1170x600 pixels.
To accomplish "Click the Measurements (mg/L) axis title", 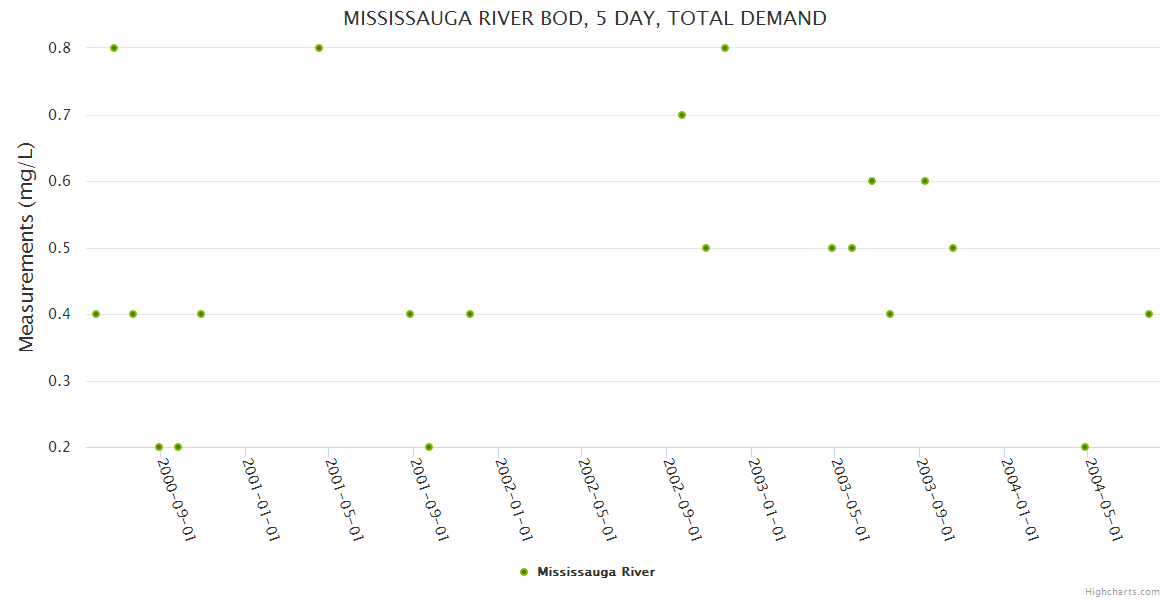I will (27, 247).
